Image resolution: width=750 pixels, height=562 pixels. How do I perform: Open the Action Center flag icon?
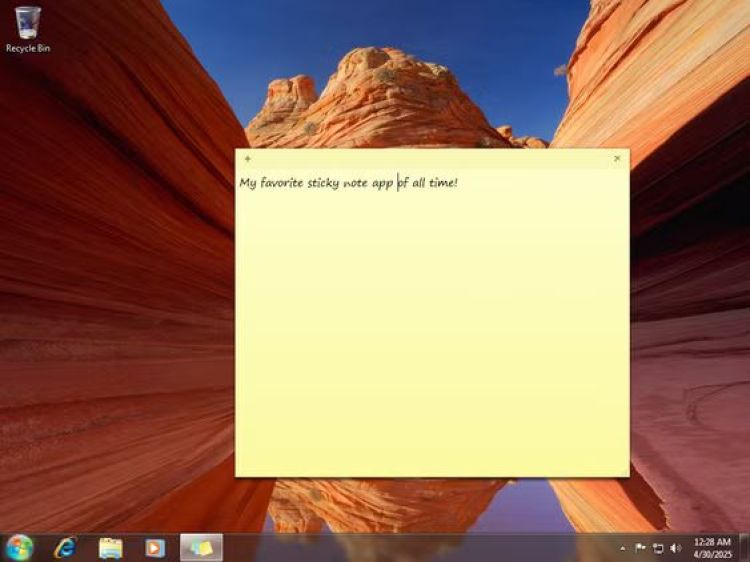[641, 548]
